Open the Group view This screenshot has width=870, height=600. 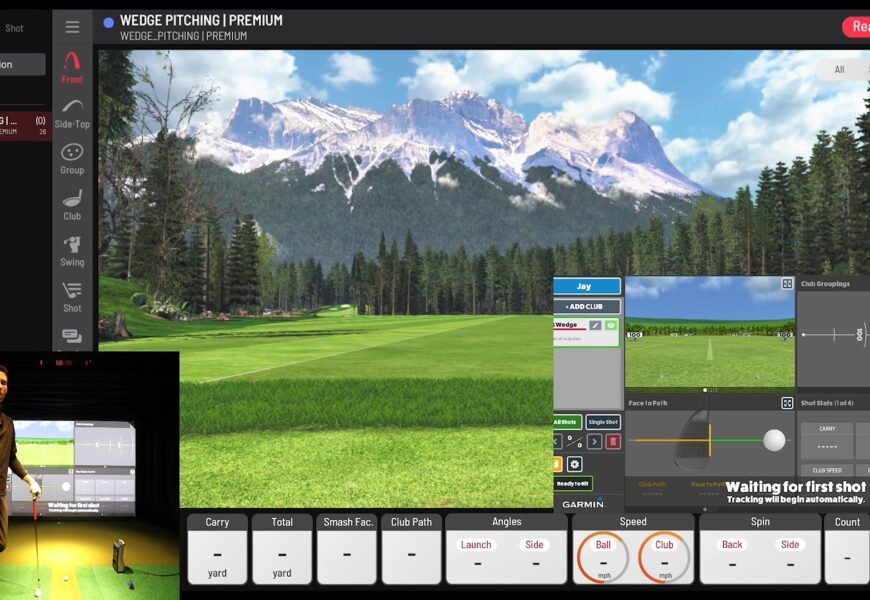point(72,159)
